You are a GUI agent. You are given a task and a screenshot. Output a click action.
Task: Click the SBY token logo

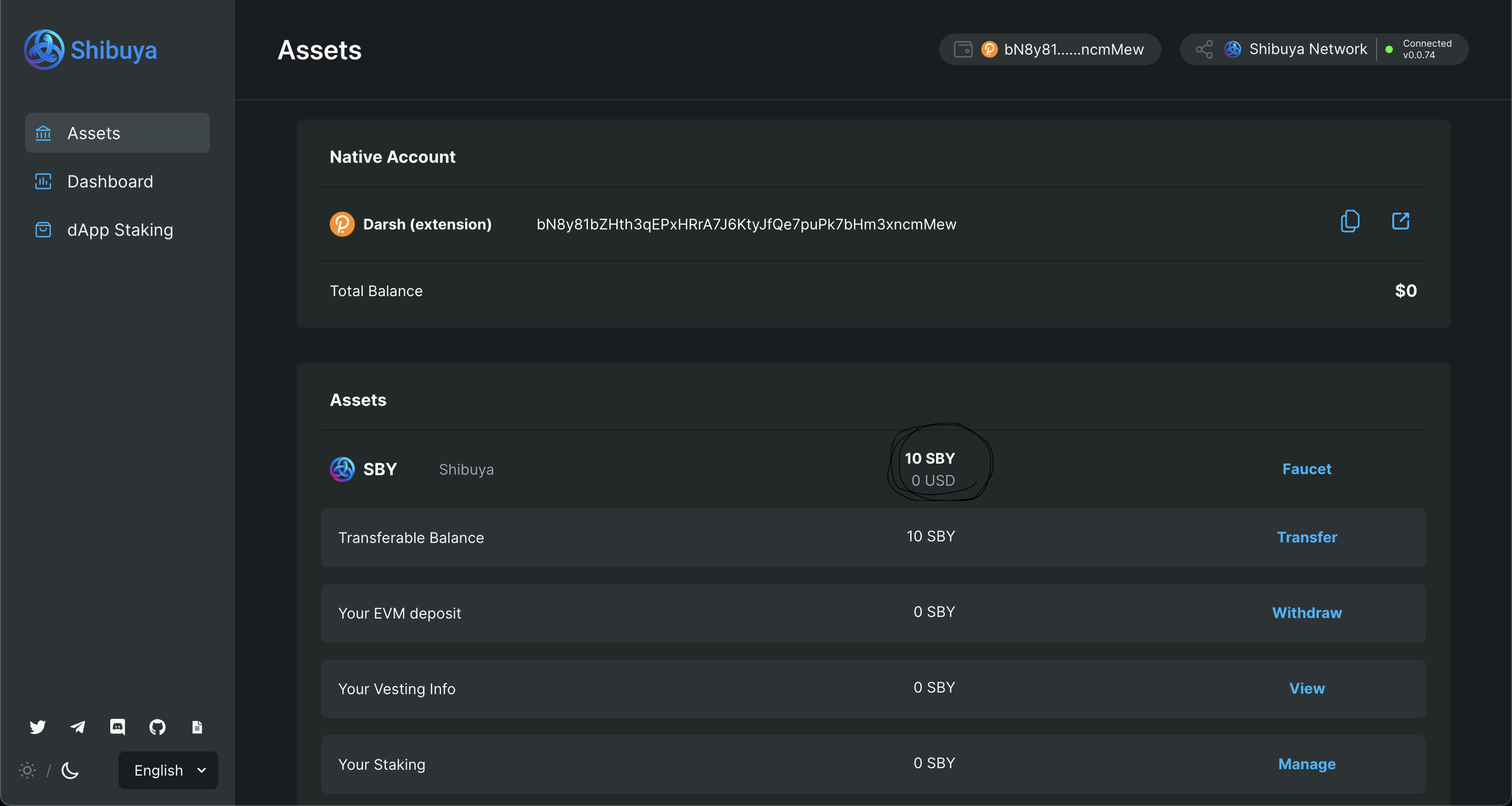(x=342, y=469)
